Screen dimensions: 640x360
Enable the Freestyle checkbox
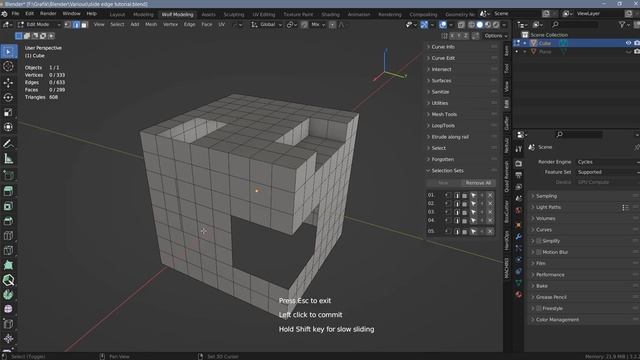click(x=539, y=308)
